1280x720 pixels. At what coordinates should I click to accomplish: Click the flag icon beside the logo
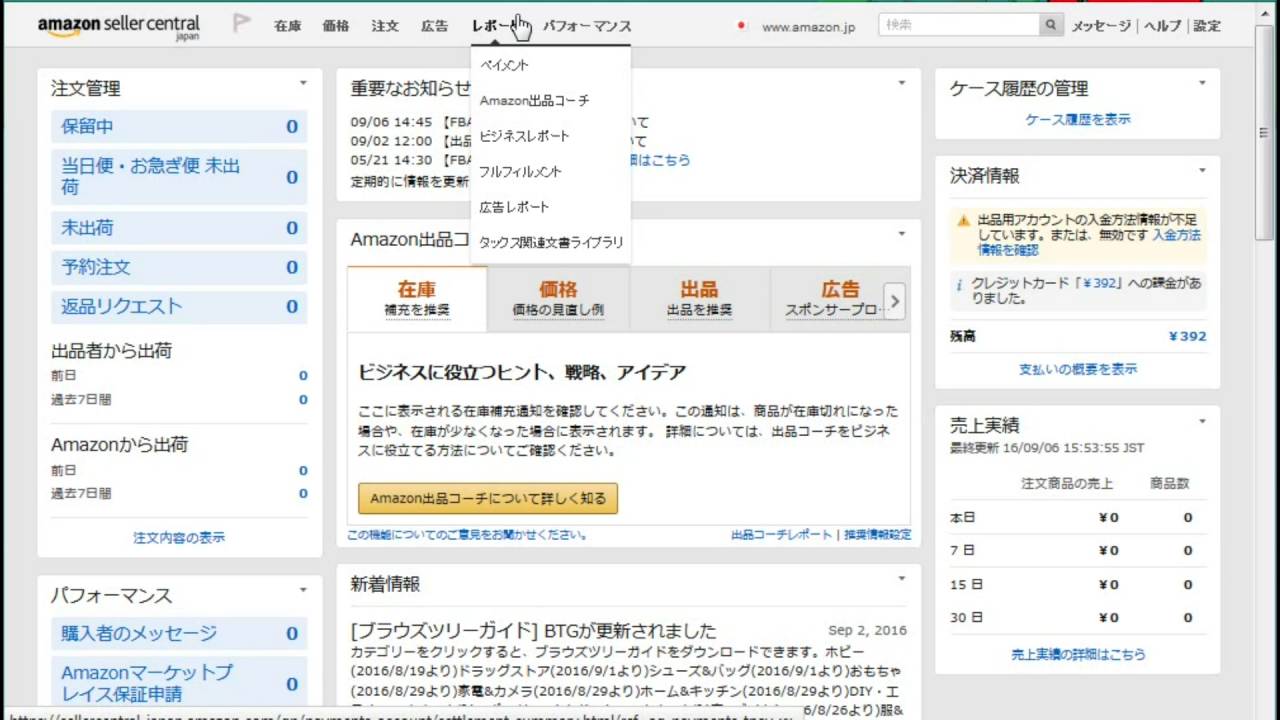(241, 23)
